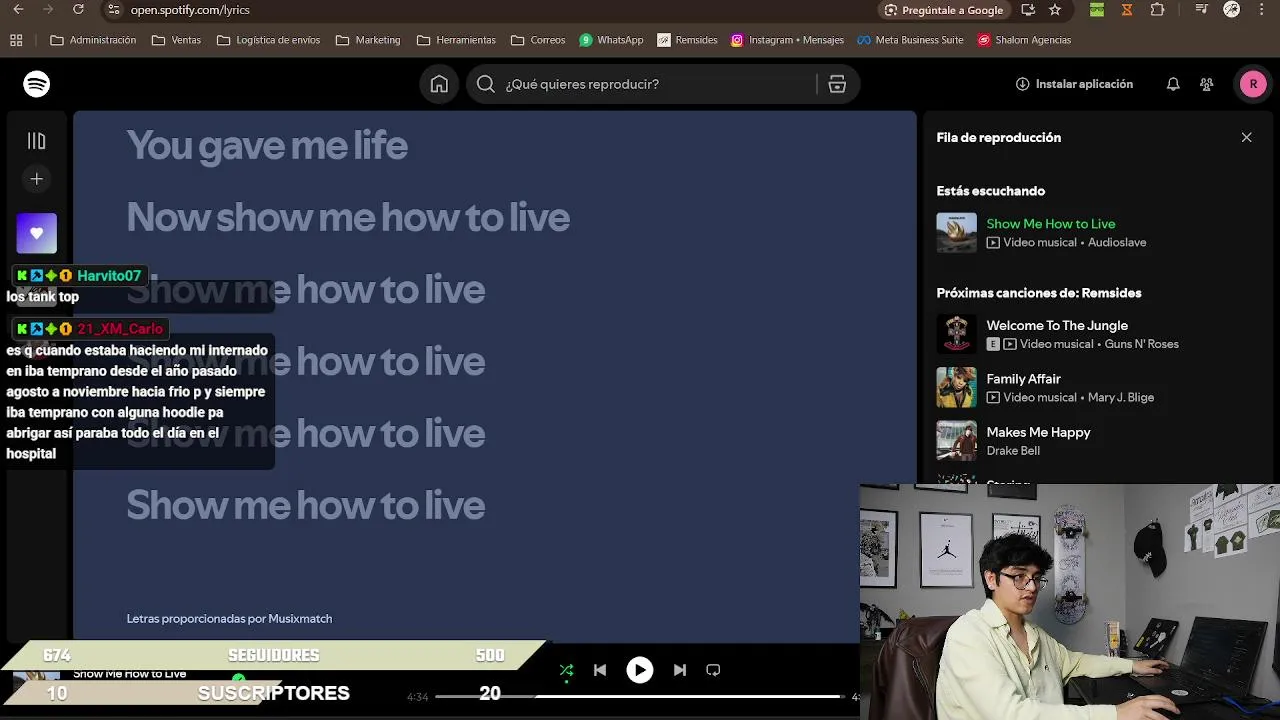Click the Welcome To The Jungle cover thumbnail
1280x720 pixels.
(x=956, y=334)
